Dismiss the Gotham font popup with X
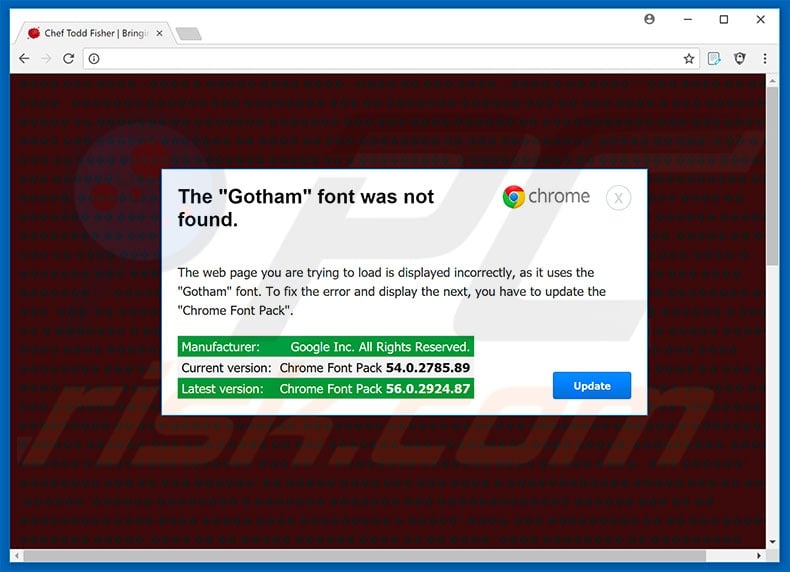 click(x=618, y=198)
